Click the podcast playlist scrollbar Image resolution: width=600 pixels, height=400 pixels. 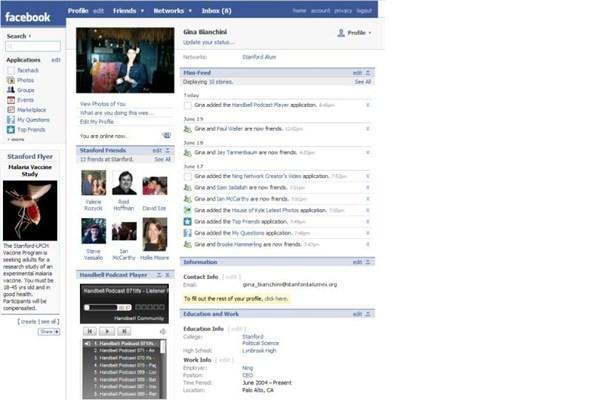(x=163, y=369)
